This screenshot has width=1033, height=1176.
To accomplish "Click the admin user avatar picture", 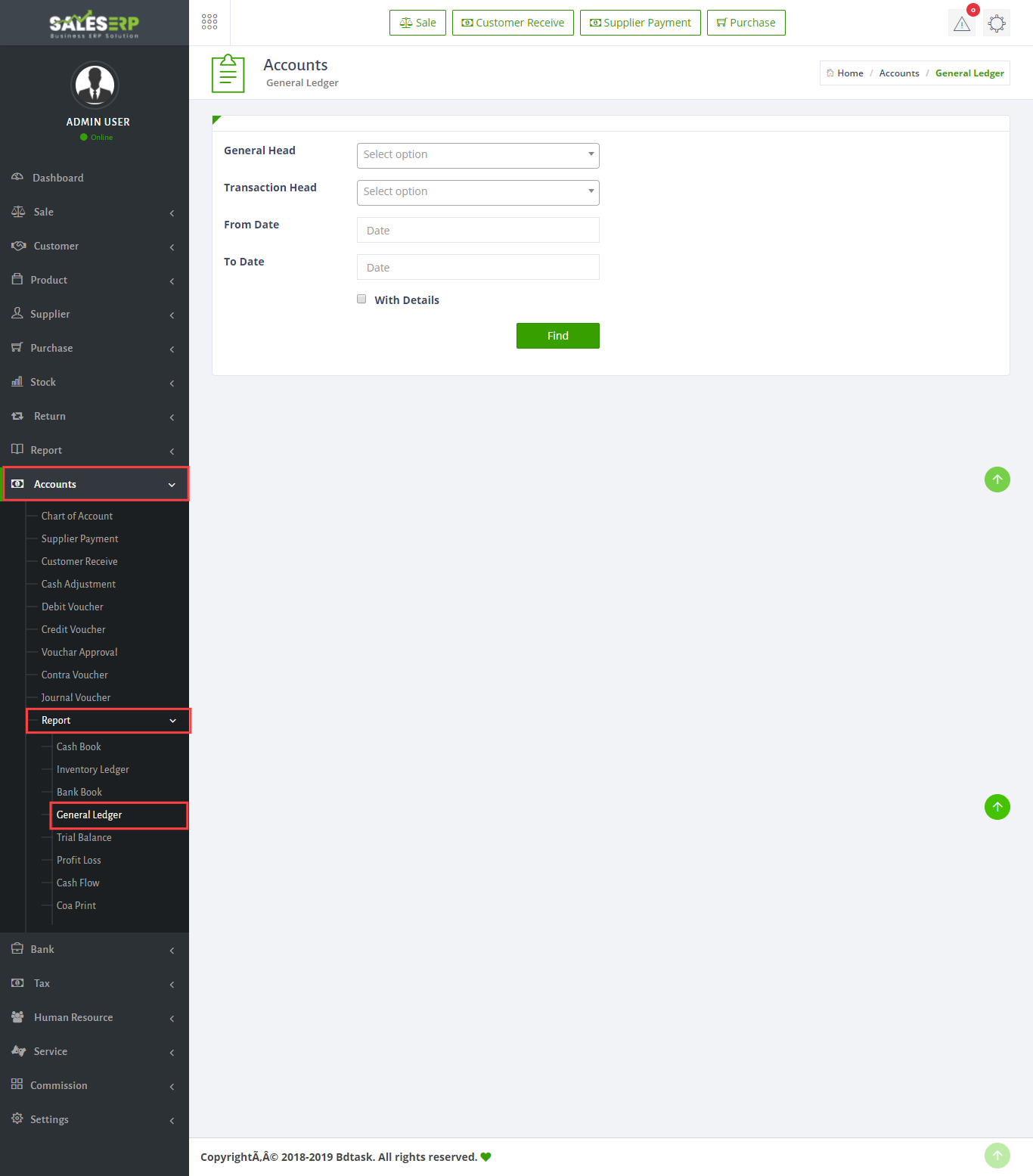I will tap(95, 85).
